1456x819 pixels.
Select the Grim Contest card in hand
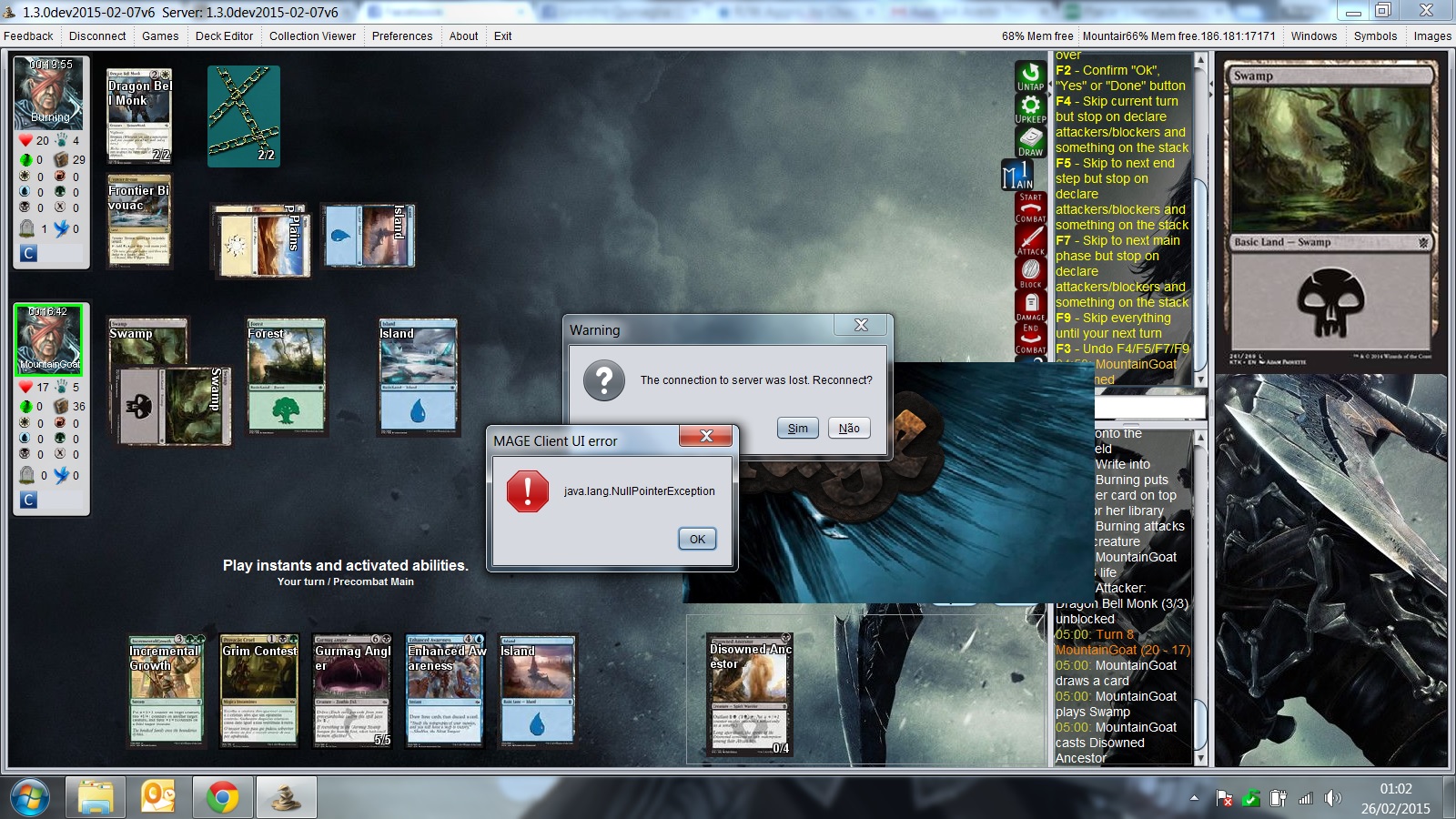[x=258, y=691]
